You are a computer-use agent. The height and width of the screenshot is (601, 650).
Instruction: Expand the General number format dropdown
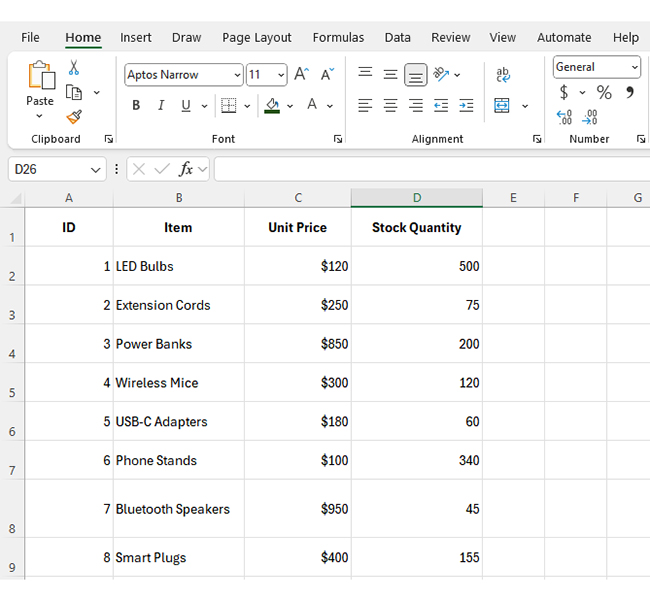click(634, 67)
